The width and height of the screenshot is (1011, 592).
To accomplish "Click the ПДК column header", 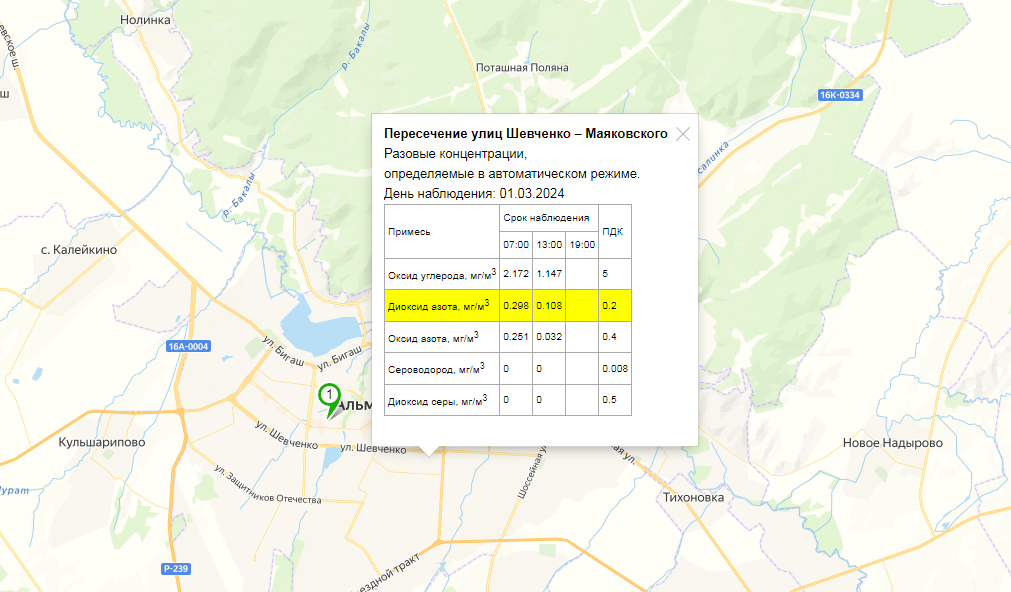I will (x=614, y=231).
